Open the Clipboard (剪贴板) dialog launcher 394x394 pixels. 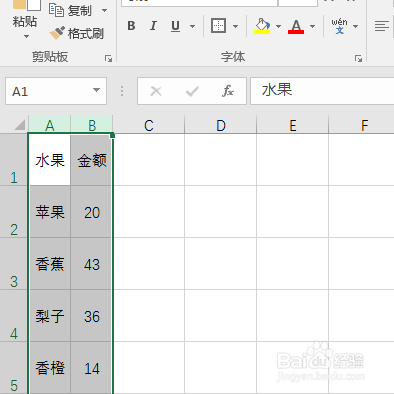coord(108,59)
